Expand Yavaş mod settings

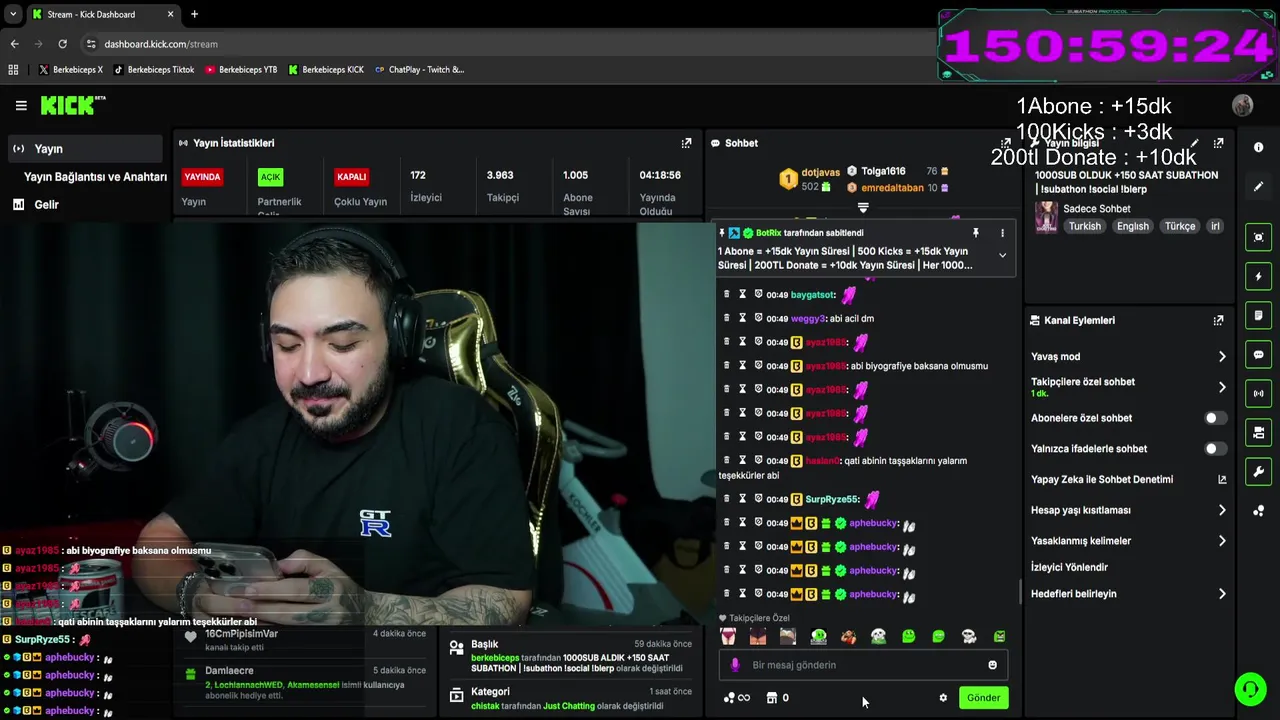tap(1129, 356)
